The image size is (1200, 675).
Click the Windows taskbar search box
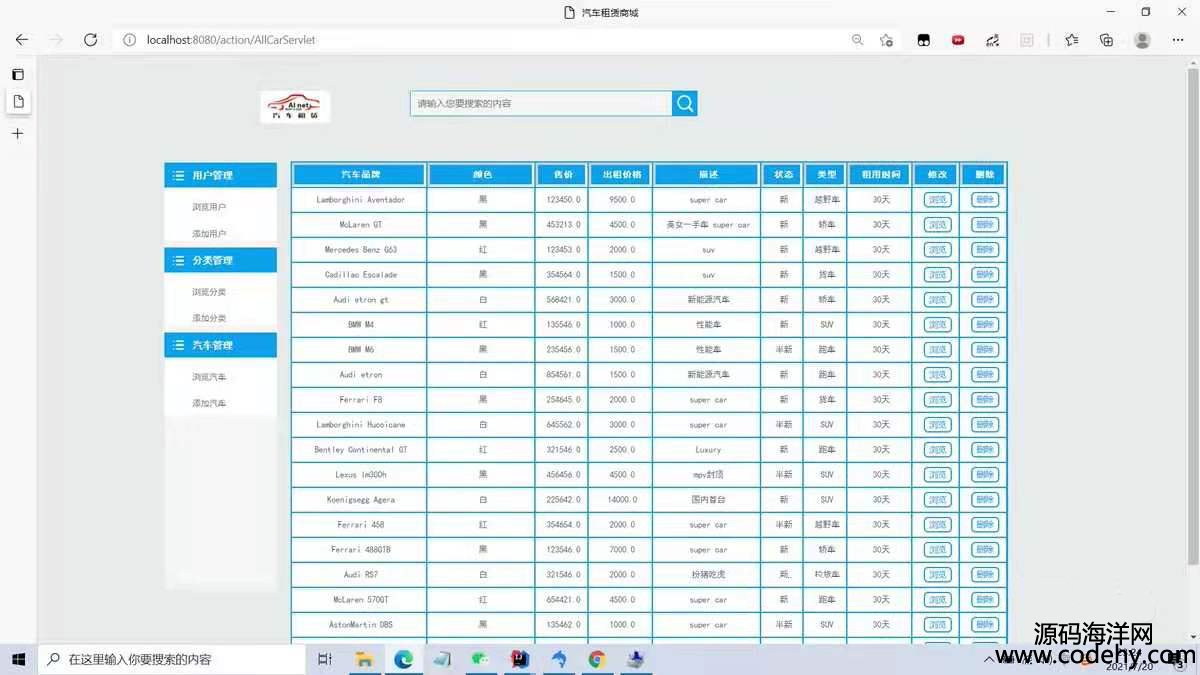pos(171,659)
